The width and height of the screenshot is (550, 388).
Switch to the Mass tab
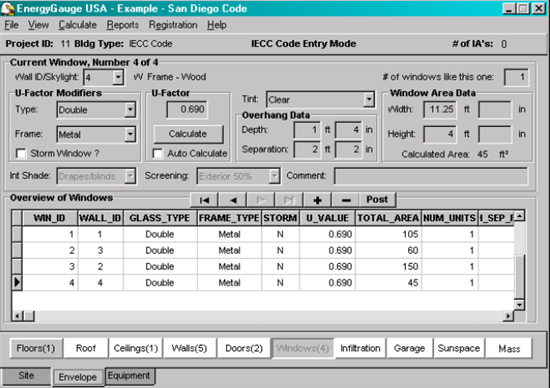pyautogui.click(x=509, y=348)
